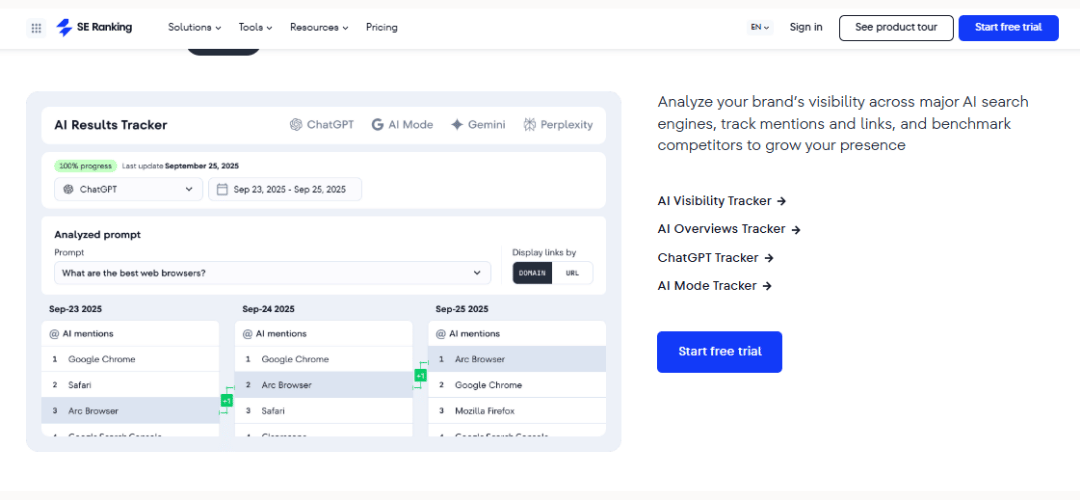Open the ChatGPT engine dropdown

pos(129,189)
